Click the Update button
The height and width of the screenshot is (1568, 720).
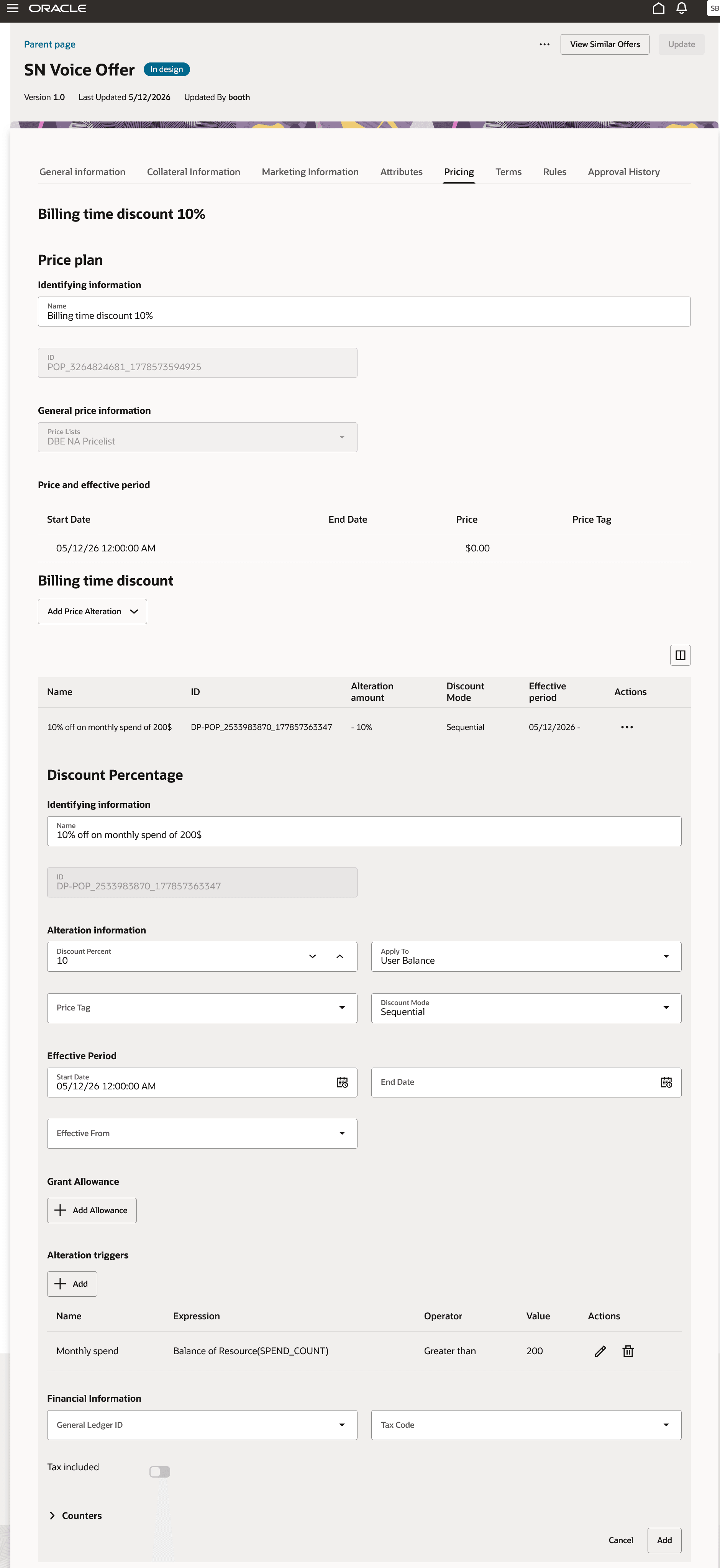(681, 44)
